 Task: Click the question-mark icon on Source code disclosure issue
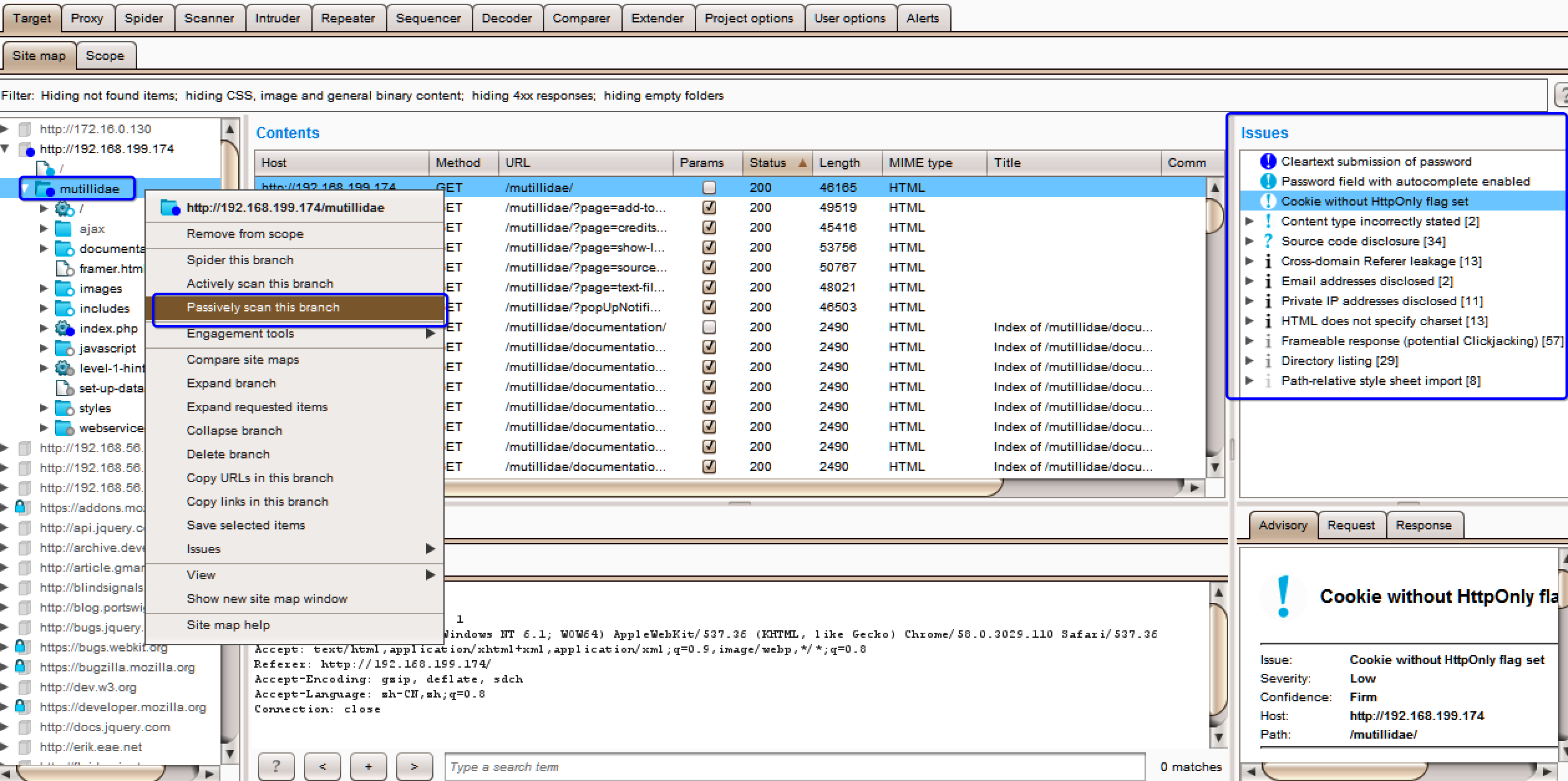(1268, 241)
